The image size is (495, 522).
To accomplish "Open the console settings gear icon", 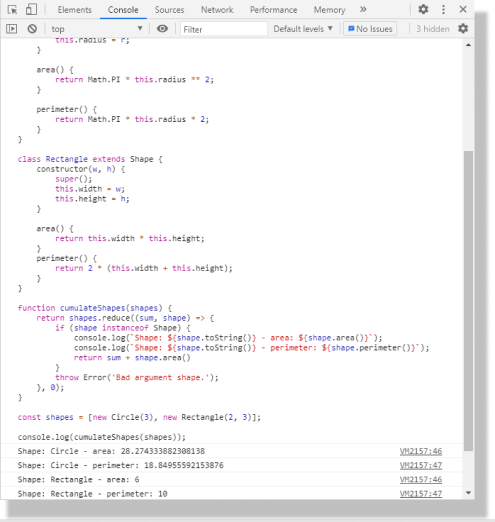I will click(463, 29).
